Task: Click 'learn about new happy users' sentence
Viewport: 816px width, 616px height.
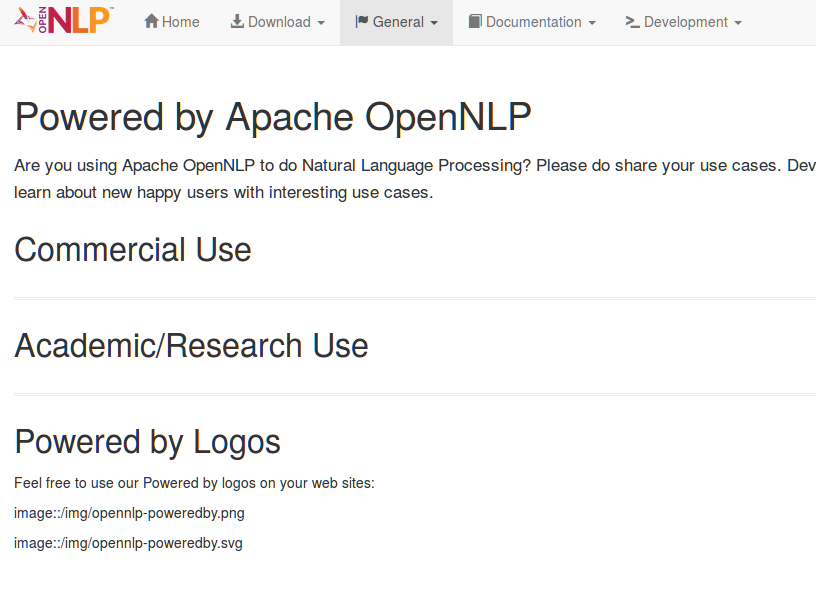Action: click(224, 192)
